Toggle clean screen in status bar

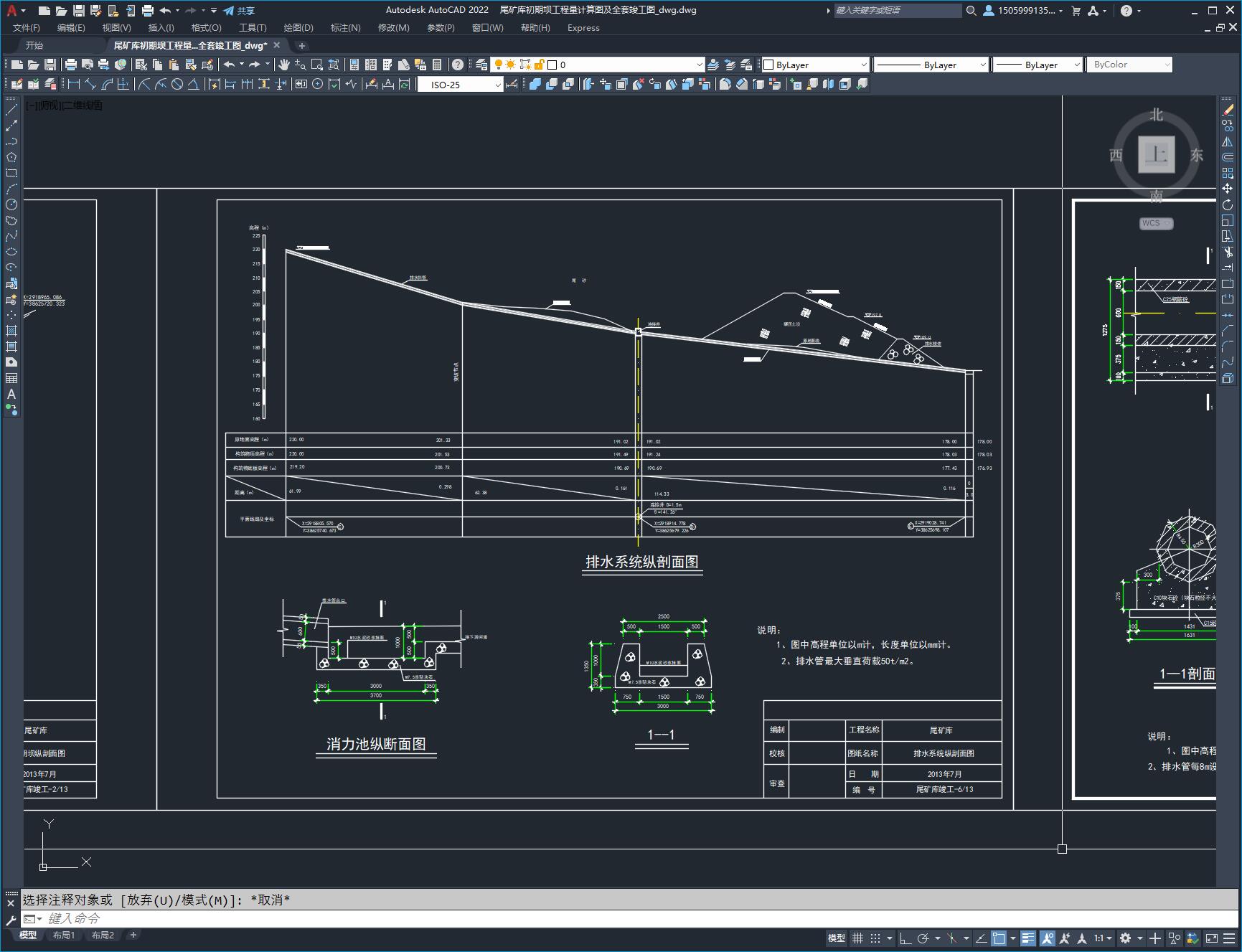click(1211, 938)
